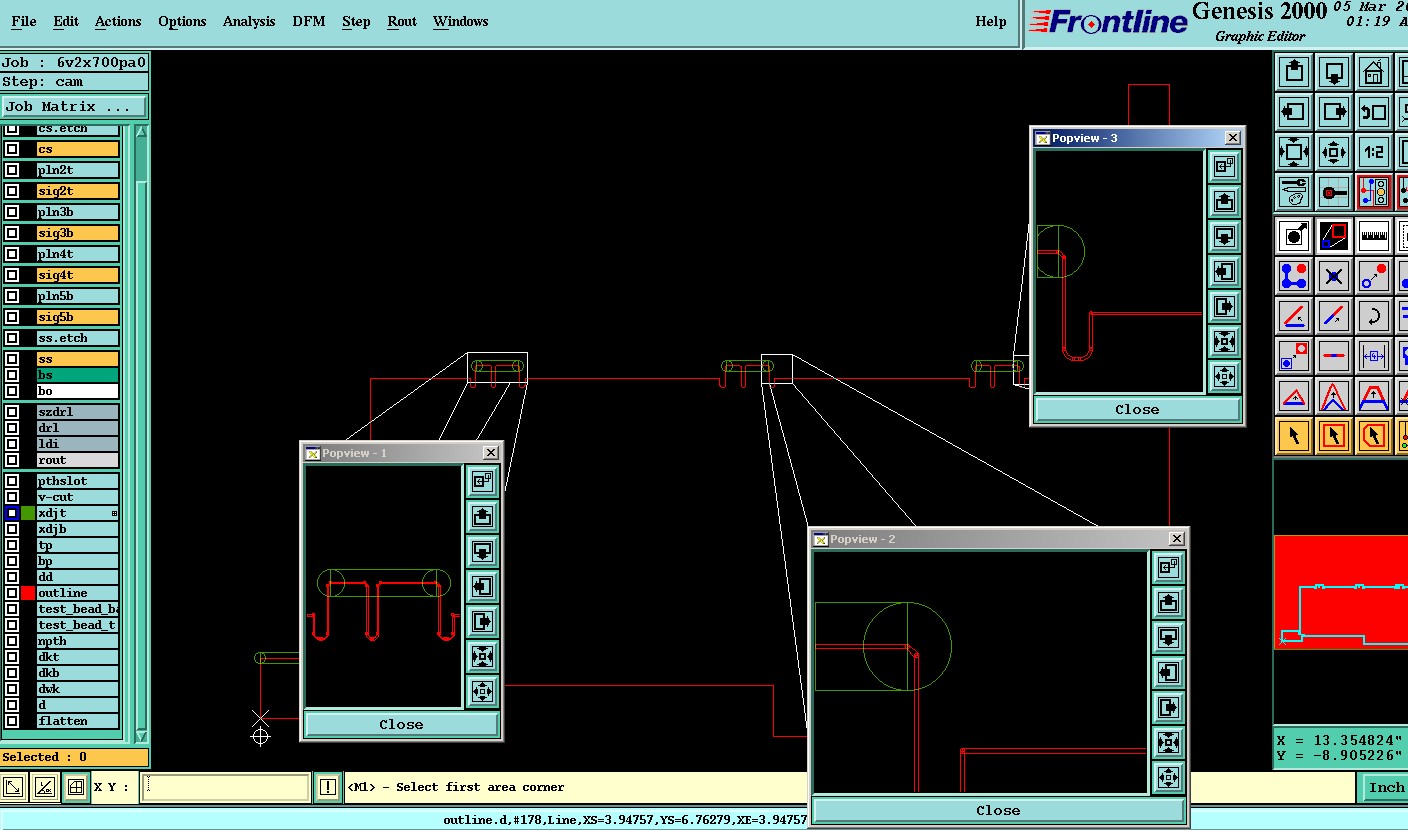Open the DFM menu
1408x830 pixels.
[x=309, y=21]
